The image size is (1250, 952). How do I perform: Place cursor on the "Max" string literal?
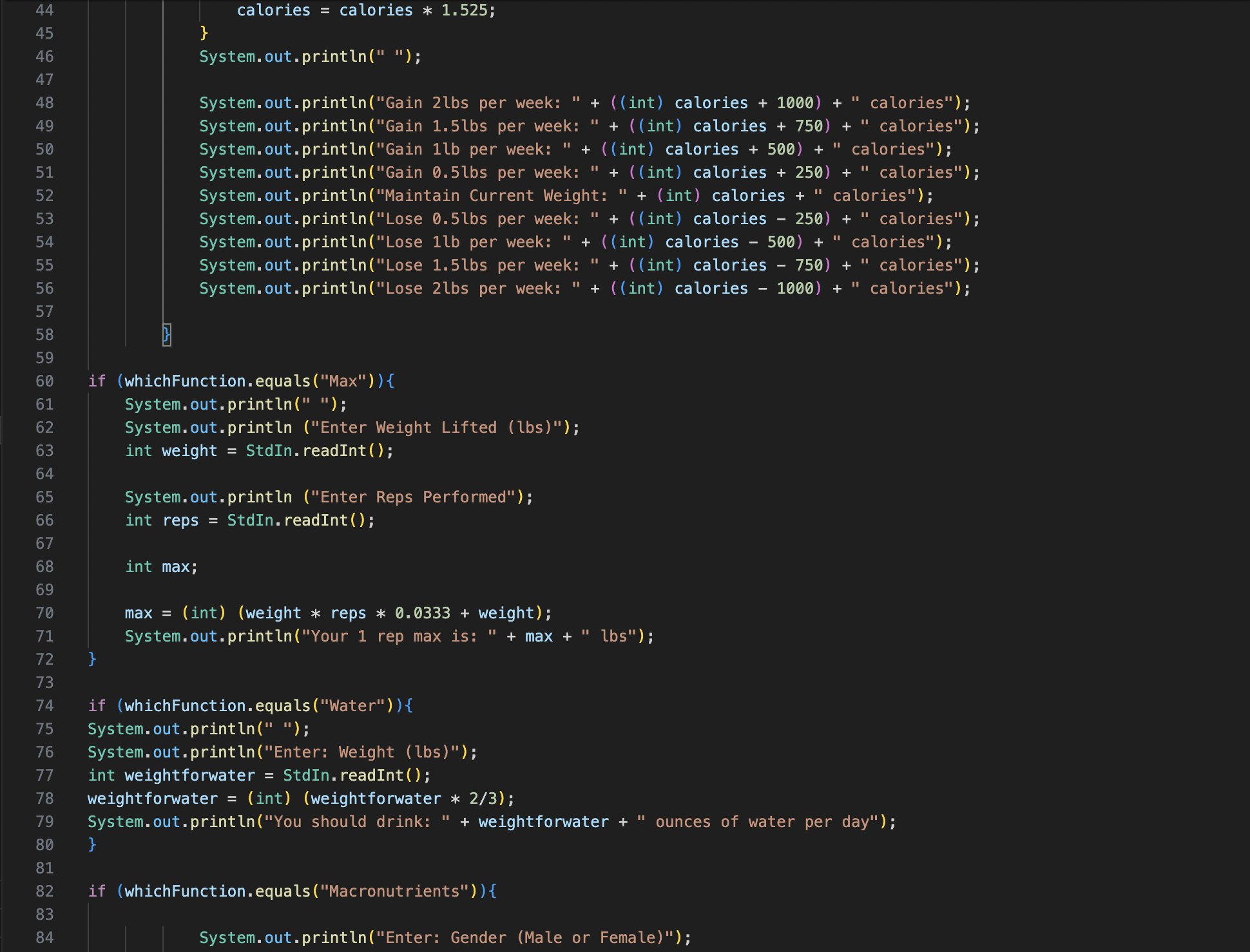[x=343, y=381]
